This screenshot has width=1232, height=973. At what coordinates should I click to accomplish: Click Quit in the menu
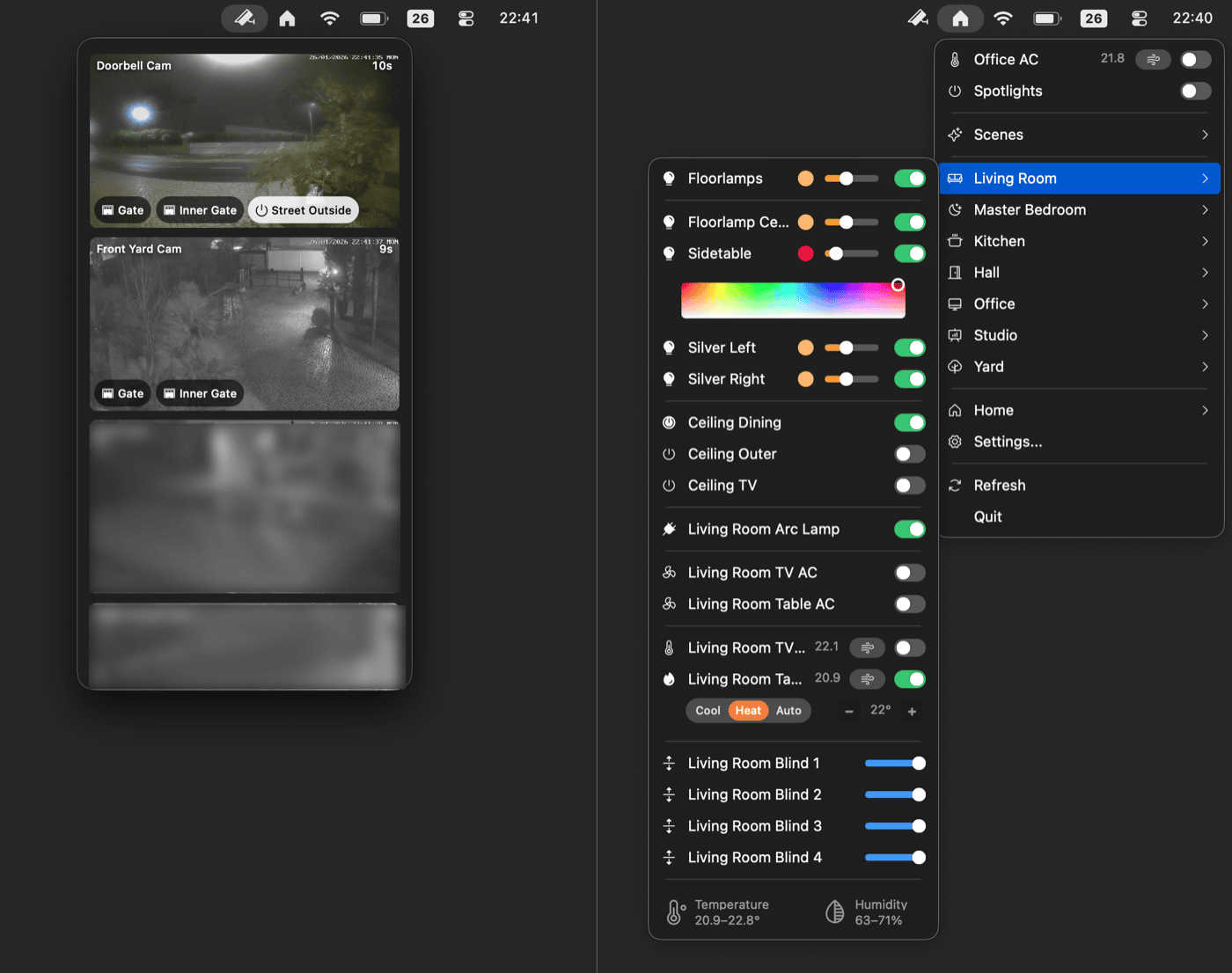tap(987, 516)
